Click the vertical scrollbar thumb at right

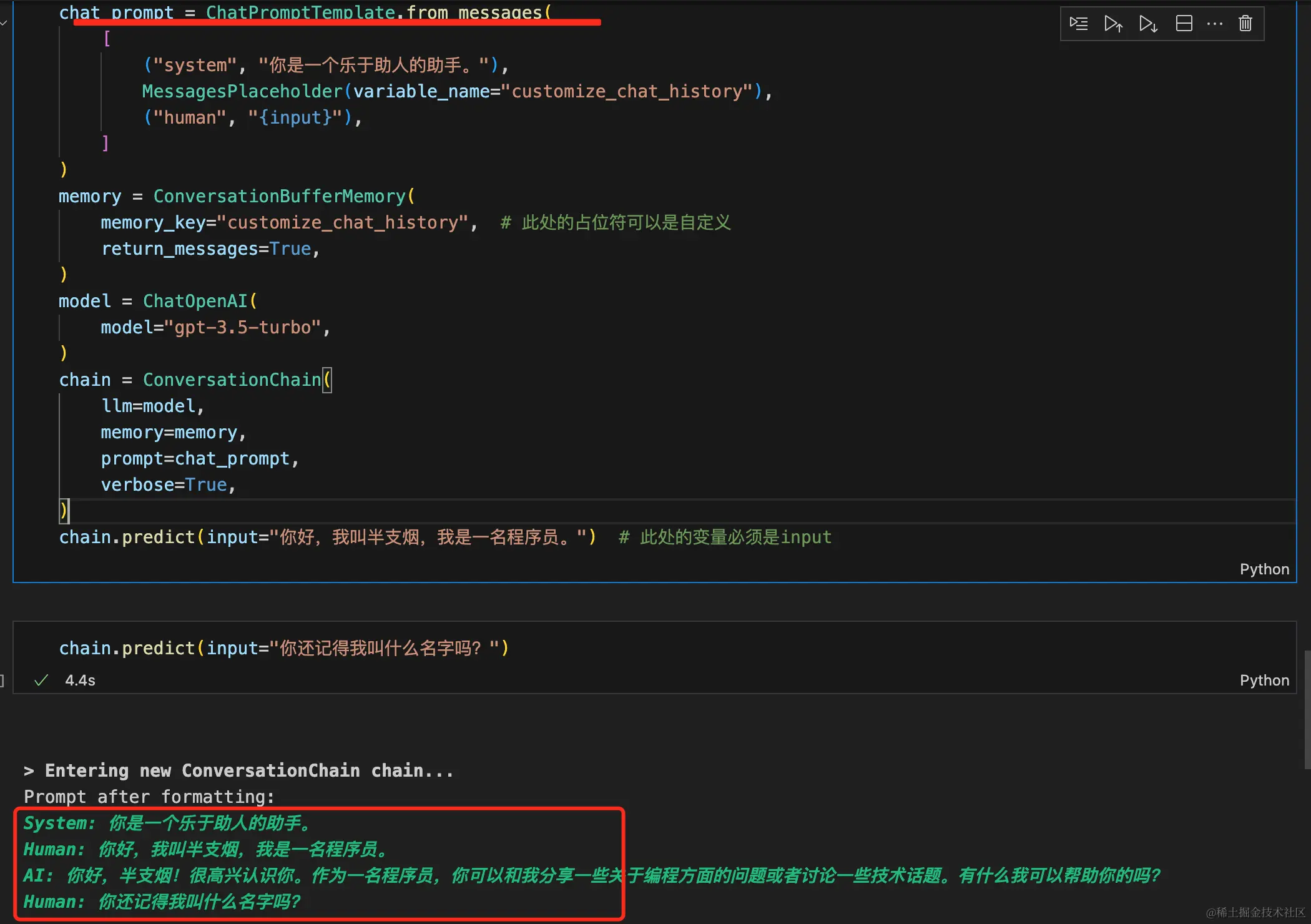point(1307,709)
